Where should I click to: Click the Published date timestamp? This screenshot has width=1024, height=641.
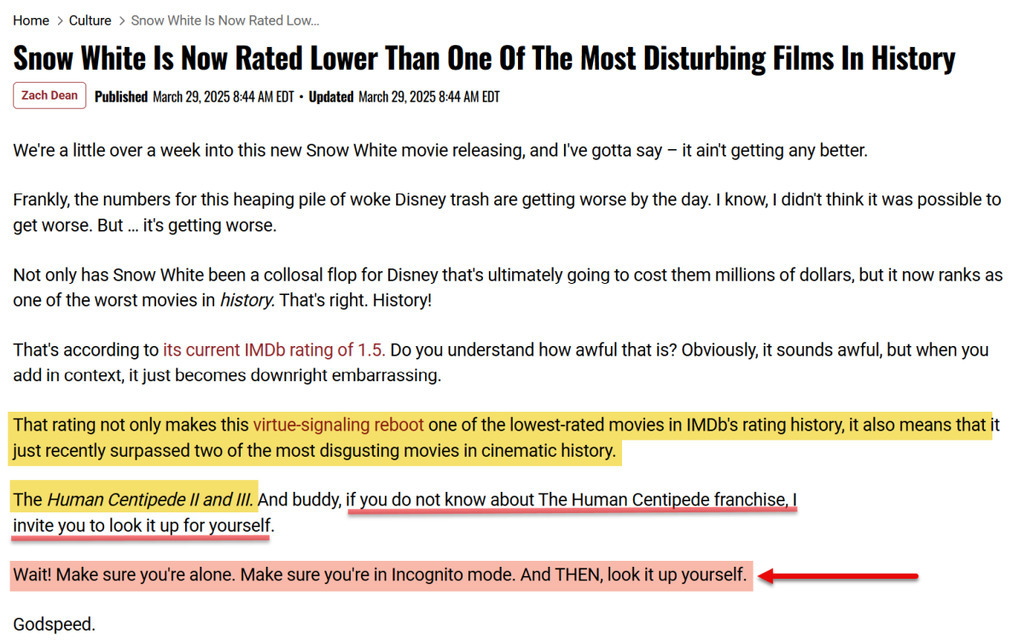(x=223, y=97)
